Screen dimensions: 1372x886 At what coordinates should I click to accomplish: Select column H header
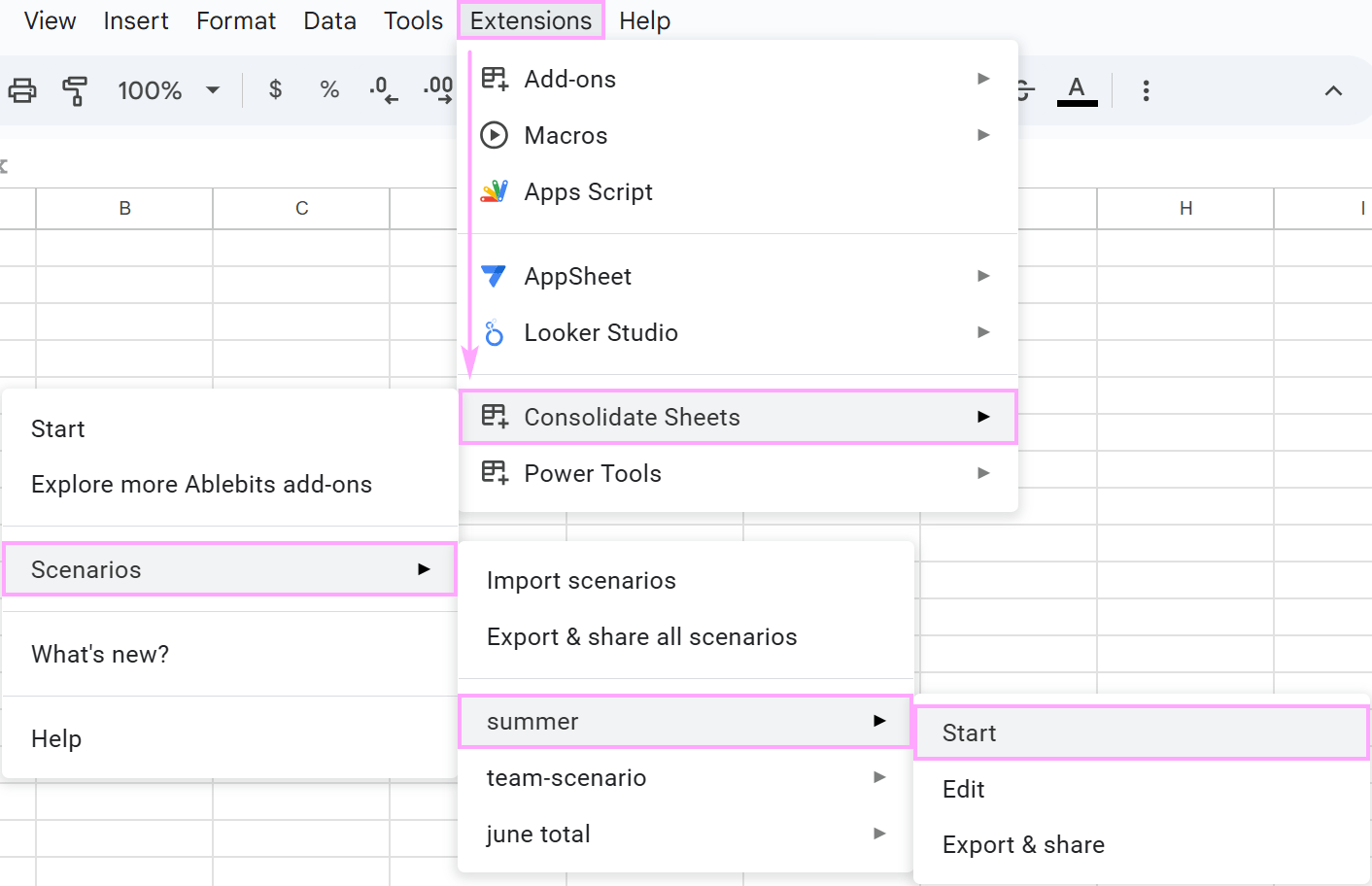click(1185, 208)
